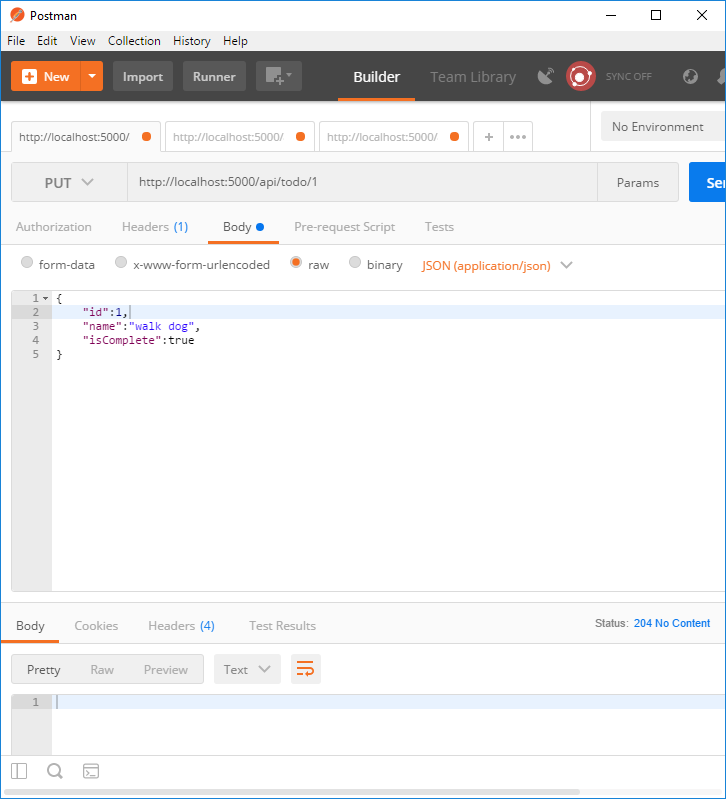Click the Params button
Viewport: 726px width, 799px height.
pos(637,182)
